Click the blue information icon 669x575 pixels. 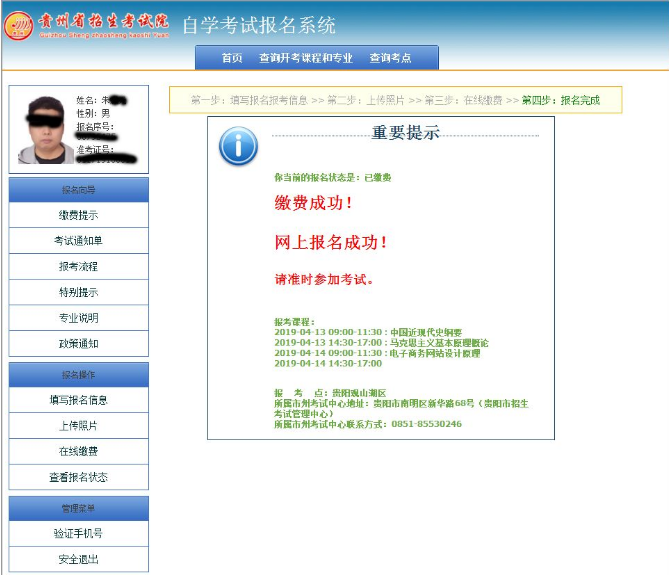click(238, 146)
